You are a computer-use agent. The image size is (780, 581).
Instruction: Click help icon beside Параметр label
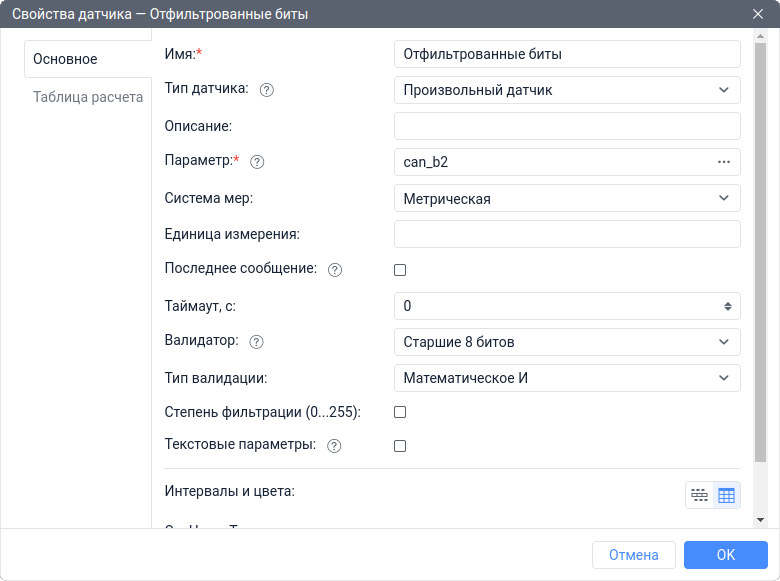257,161
